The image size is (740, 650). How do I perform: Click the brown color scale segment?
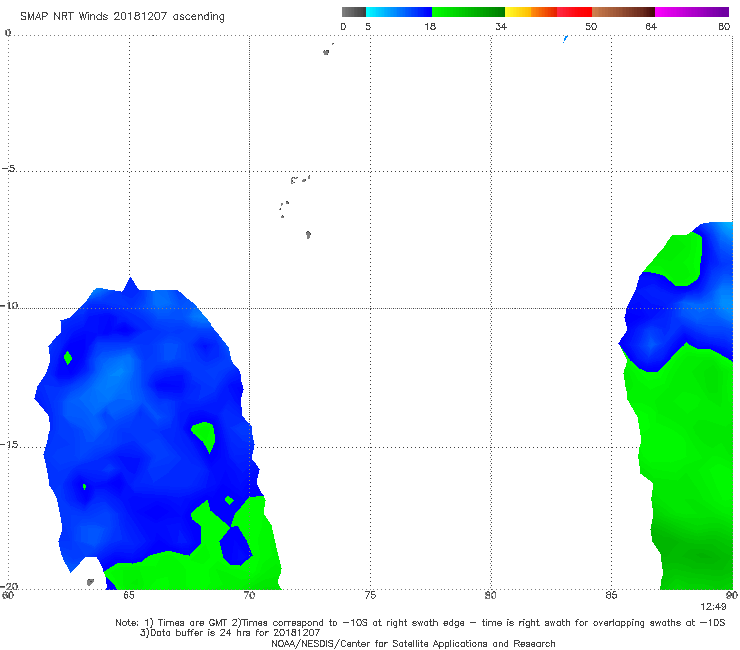coord(623,12)
